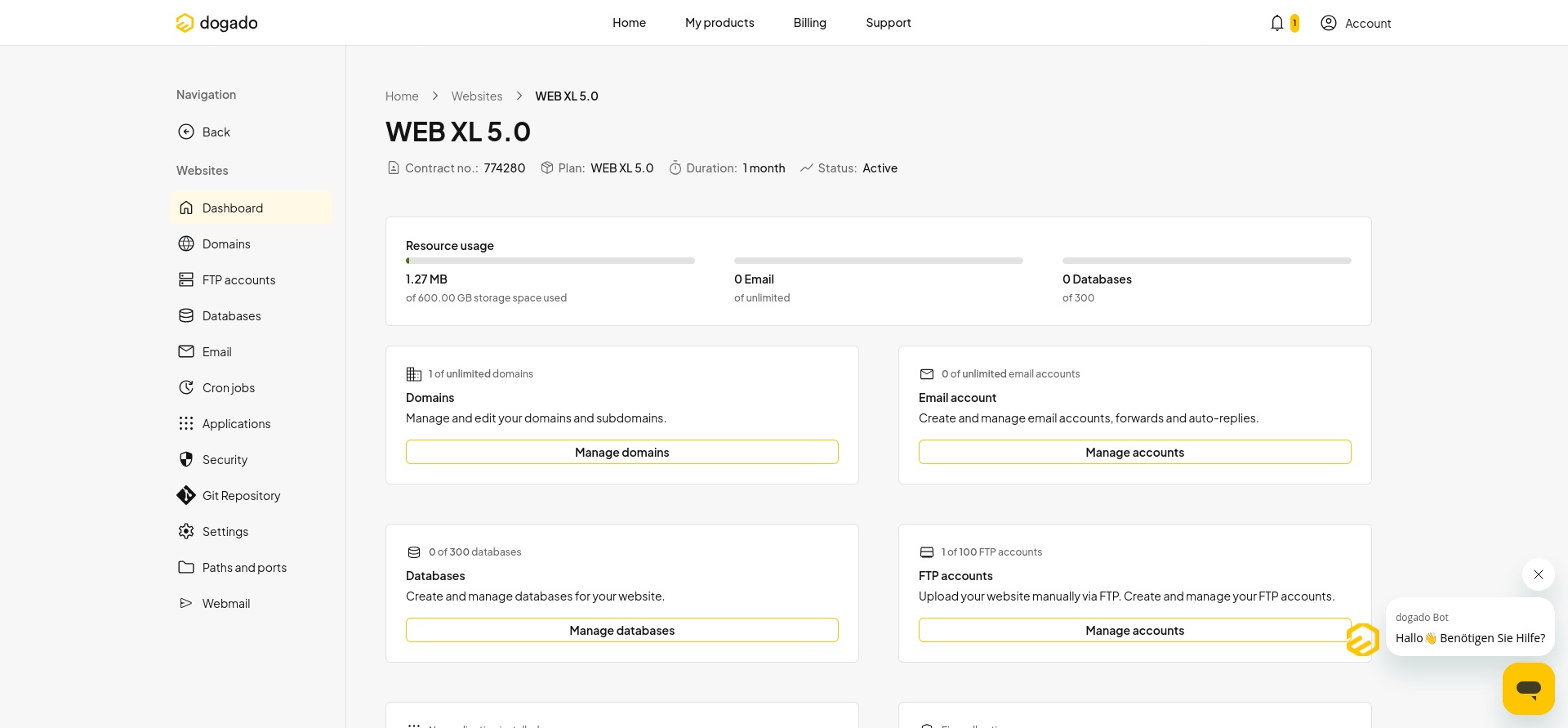Click the Email envelope icon in sidebar

186,351
